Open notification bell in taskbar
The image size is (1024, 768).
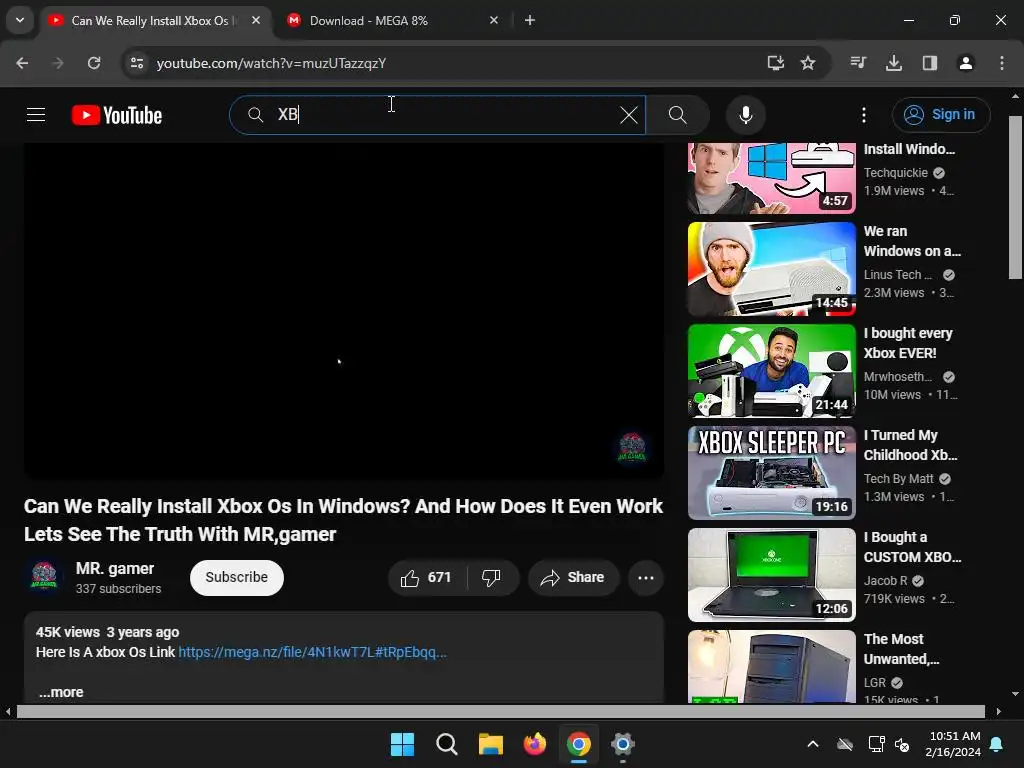[997, 744]
